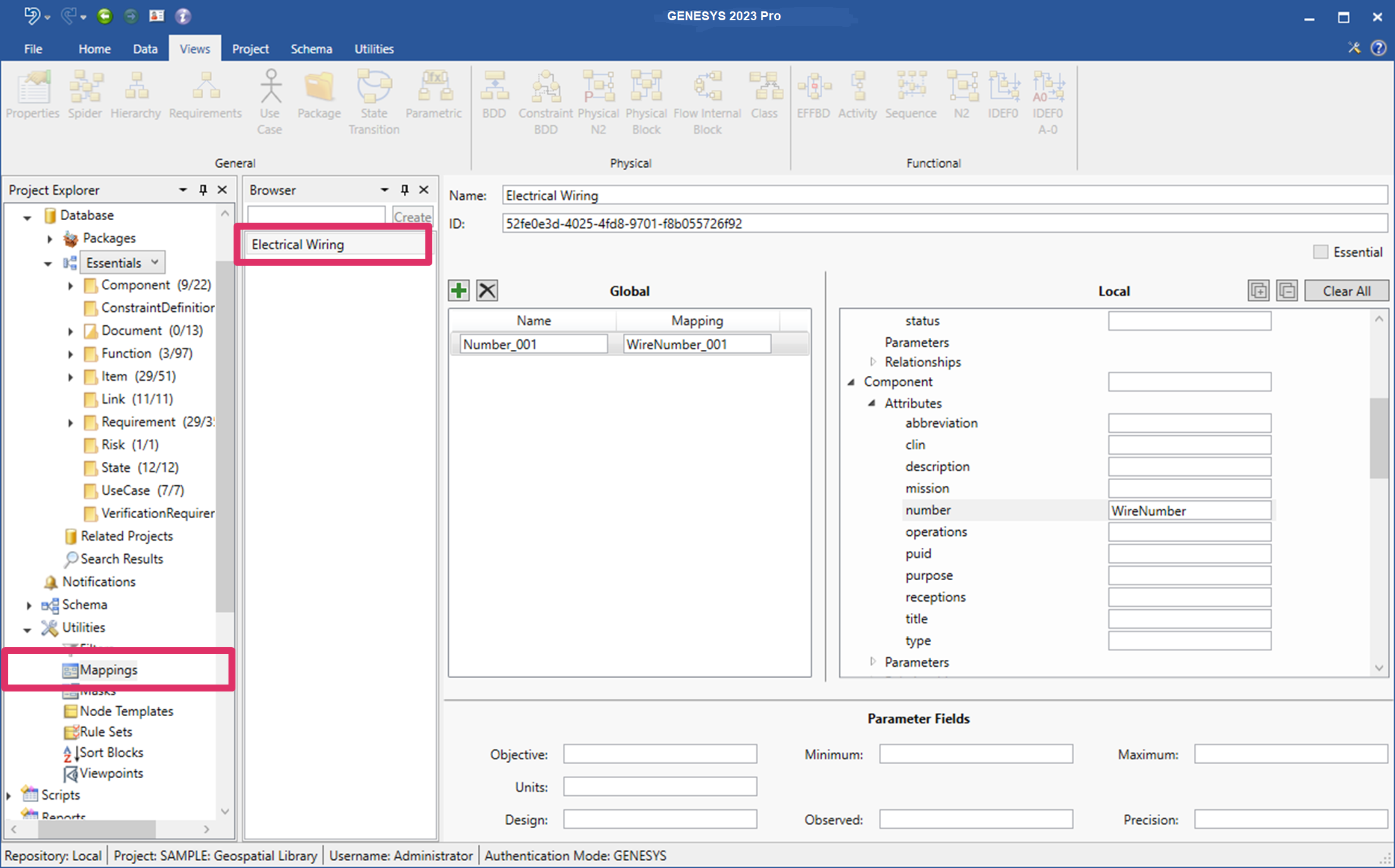
Task: Expand the Relationships node in Local
Action: click(x=873, y=362)
